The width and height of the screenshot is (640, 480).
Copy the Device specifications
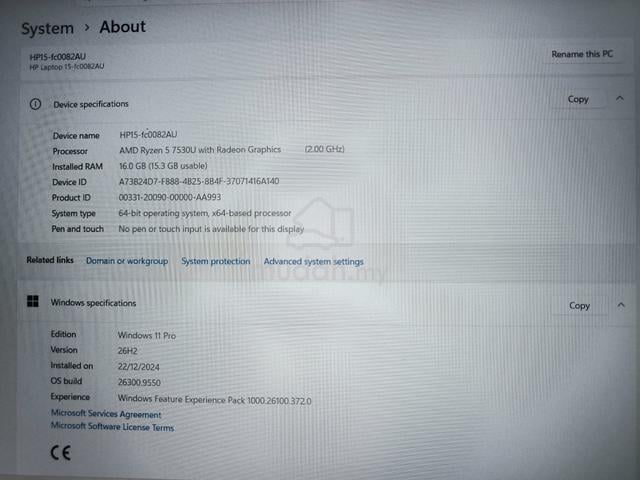(578, 99)
